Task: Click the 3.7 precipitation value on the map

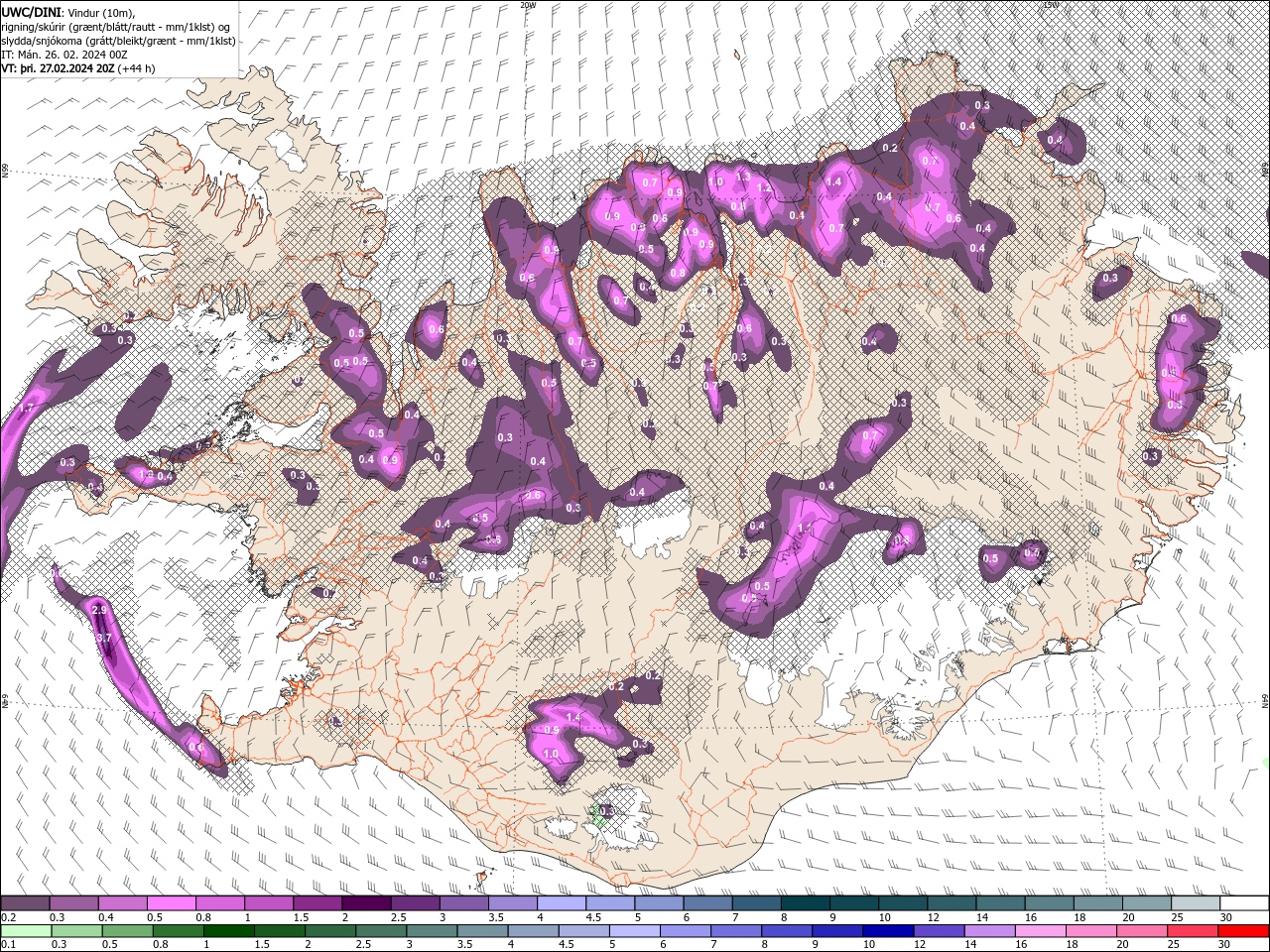Action: point(106,638)
